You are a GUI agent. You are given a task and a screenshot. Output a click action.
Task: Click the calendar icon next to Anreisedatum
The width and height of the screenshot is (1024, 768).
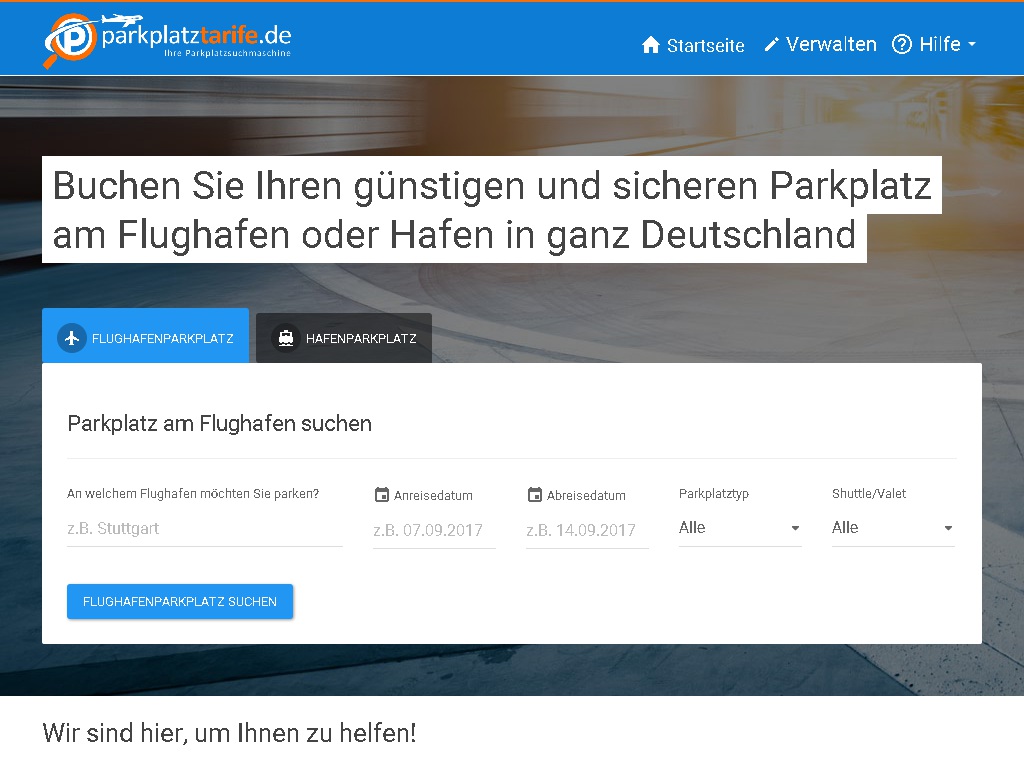pos(381,495)
